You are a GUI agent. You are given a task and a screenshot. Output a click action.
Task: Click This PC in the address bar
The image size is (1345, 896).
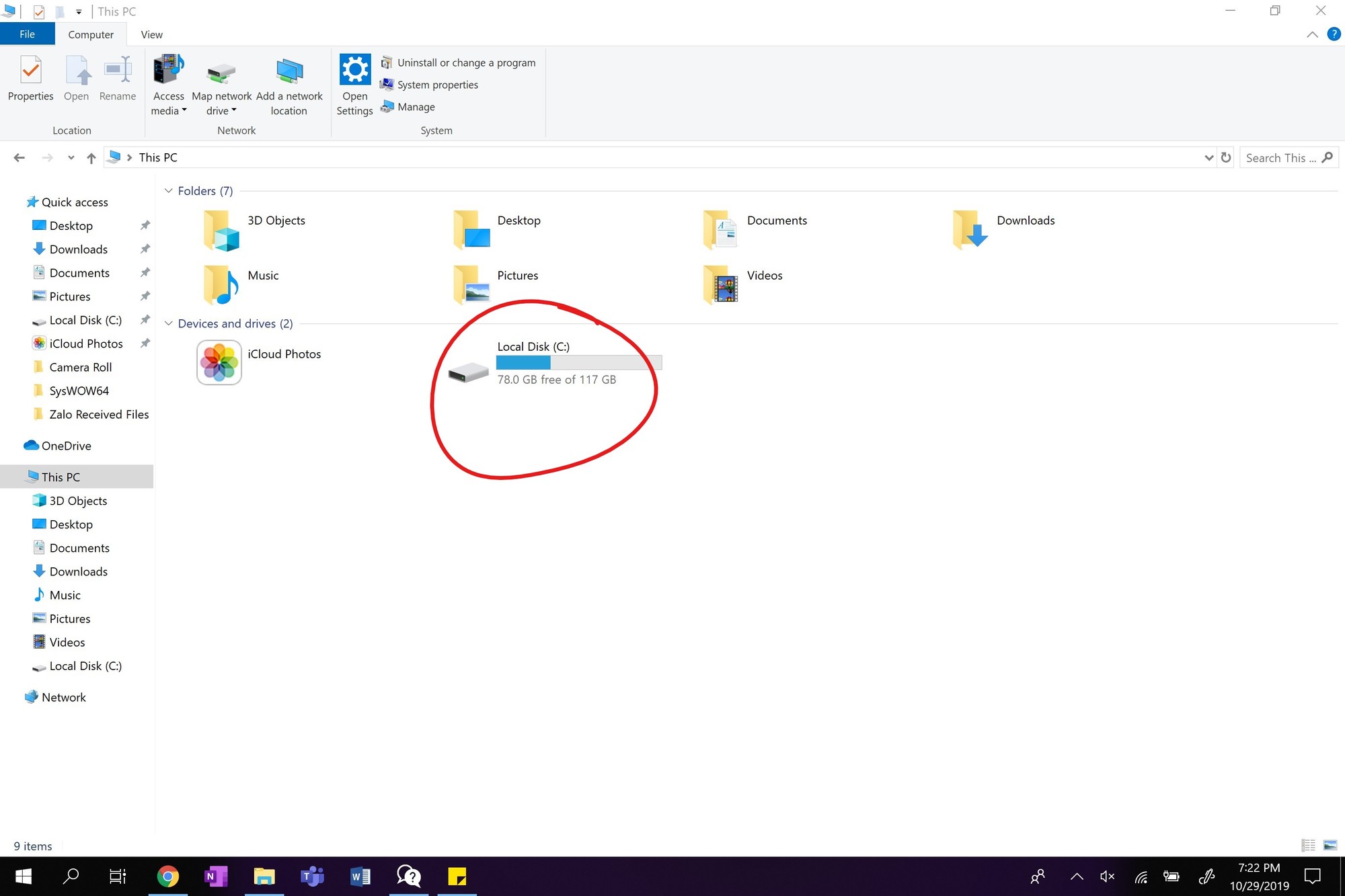click(x=158, y=157)
